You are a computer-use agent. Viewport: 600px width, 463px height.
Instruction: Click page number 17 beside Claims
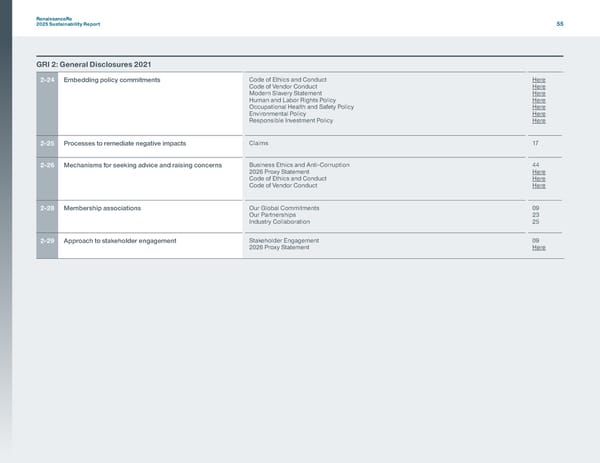[x=535, y=143]
